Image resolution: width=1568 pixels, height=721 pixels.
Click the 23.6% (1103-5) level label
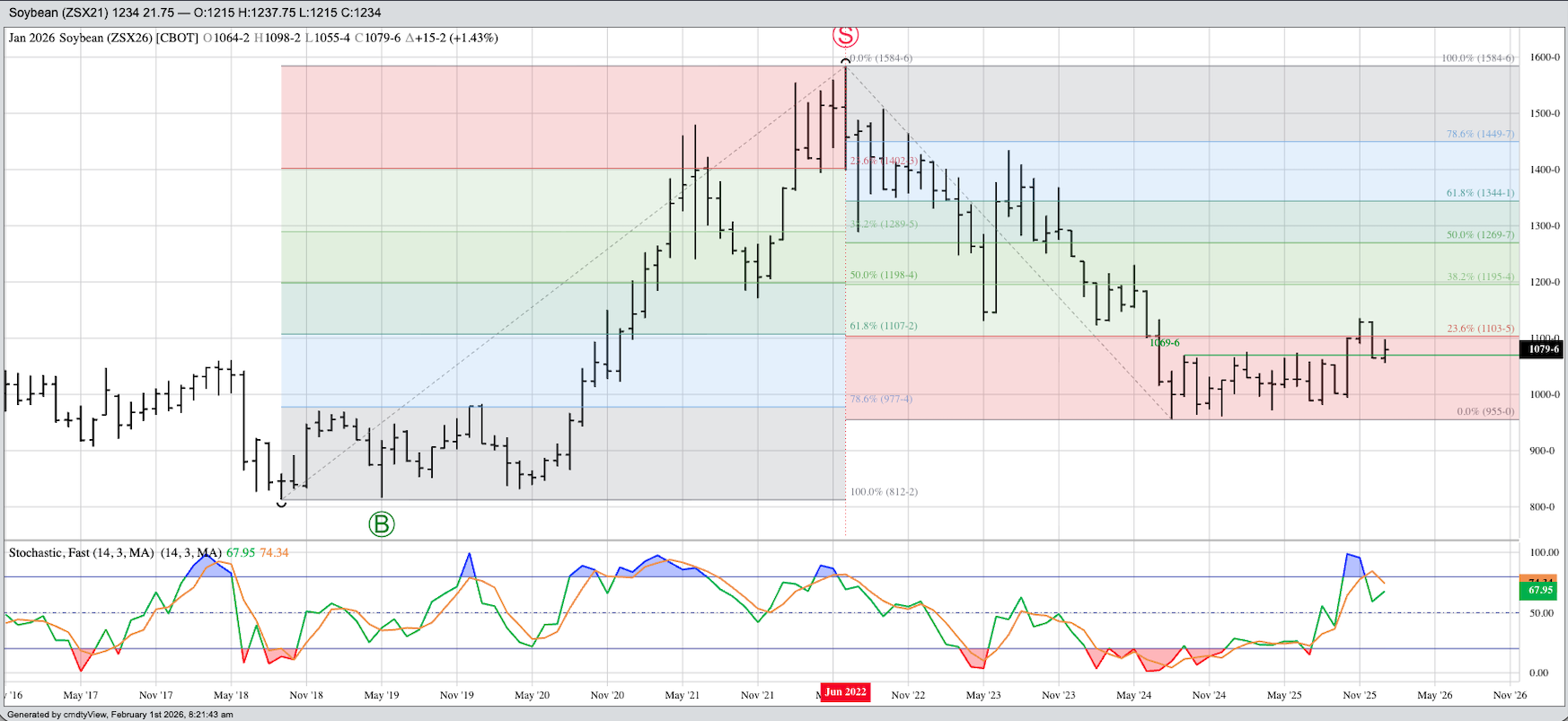tap(1480, 329)
